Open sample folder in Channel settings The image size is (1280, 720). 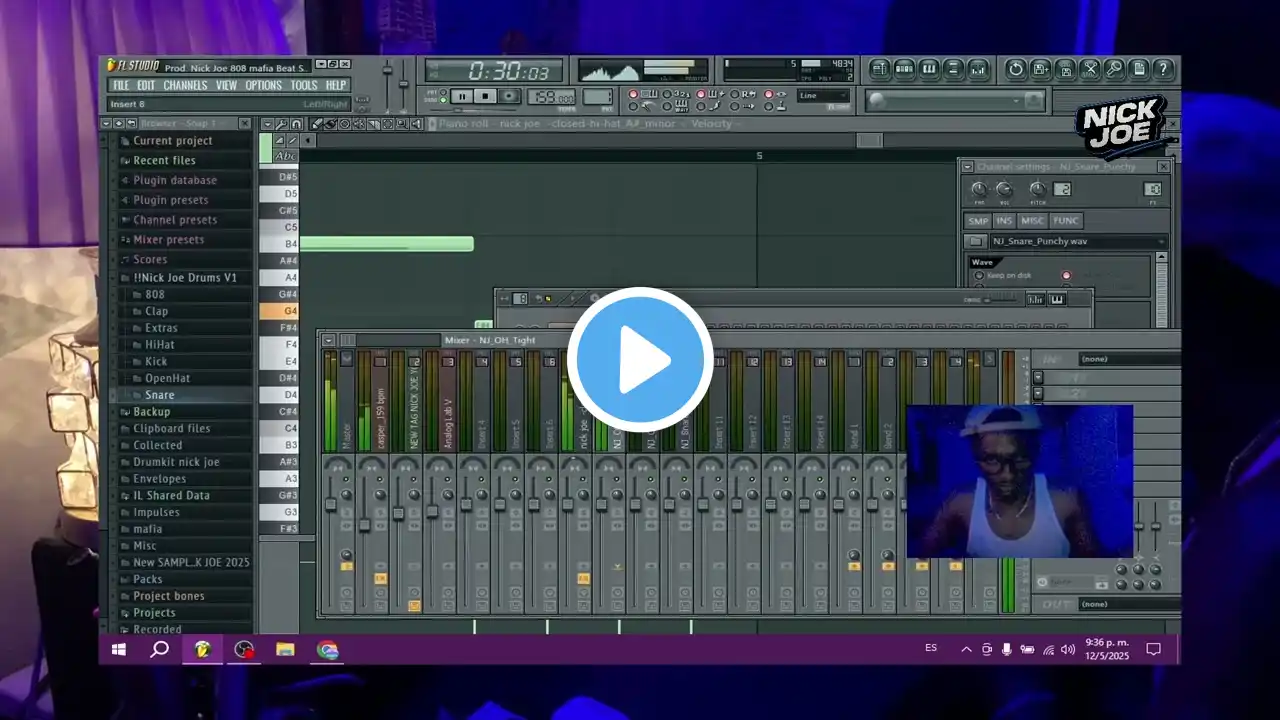coord(976,241)
